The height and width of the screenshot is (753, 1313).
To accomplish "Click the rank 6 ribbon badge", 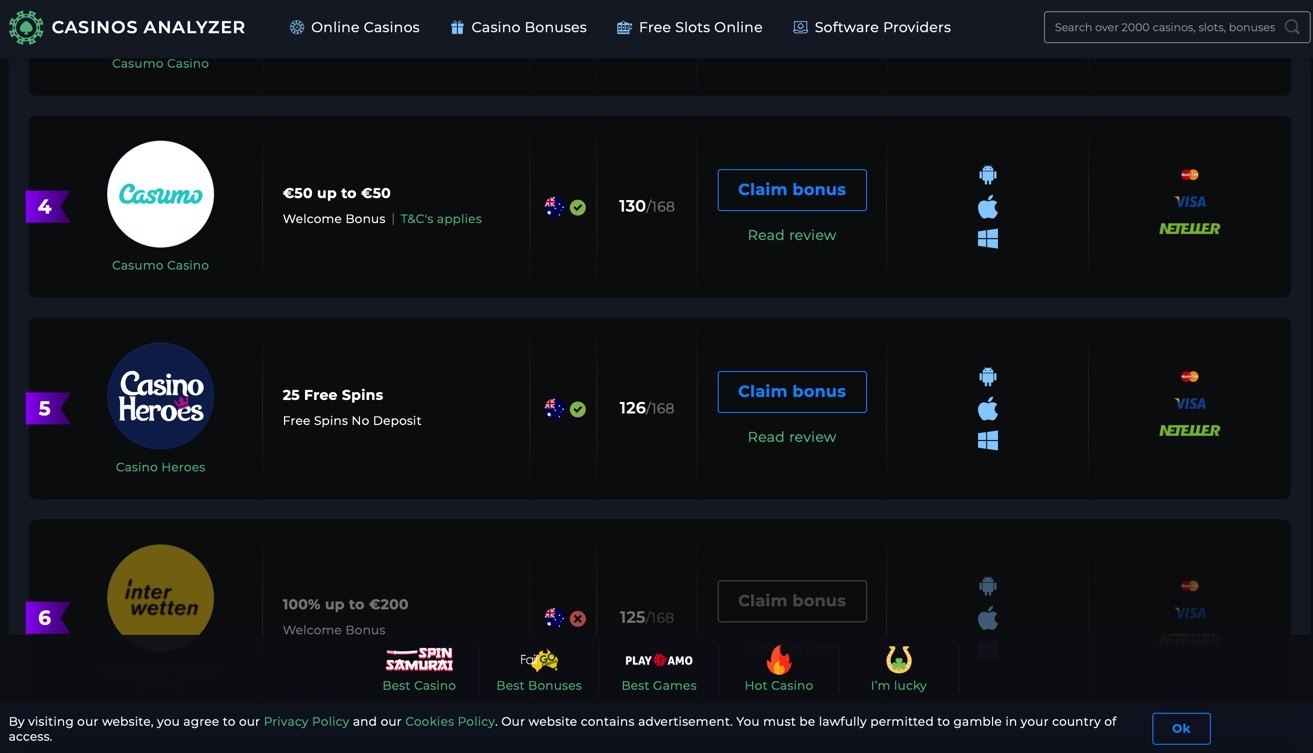I will [x=47, y=618].
